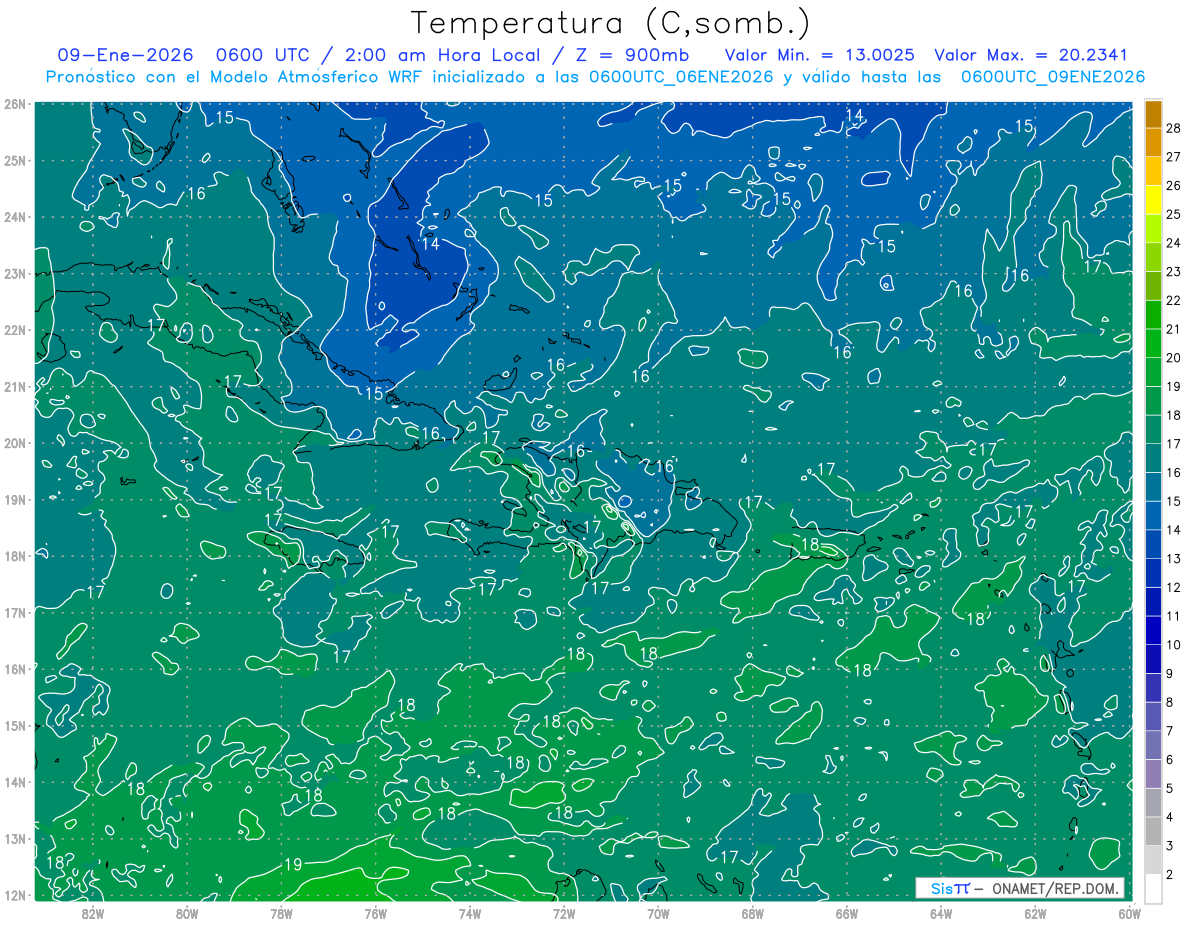The height and width of the screenshot is (927, 1200).
Task: Click the colorbar label 24
Action: pos(1173,243)
